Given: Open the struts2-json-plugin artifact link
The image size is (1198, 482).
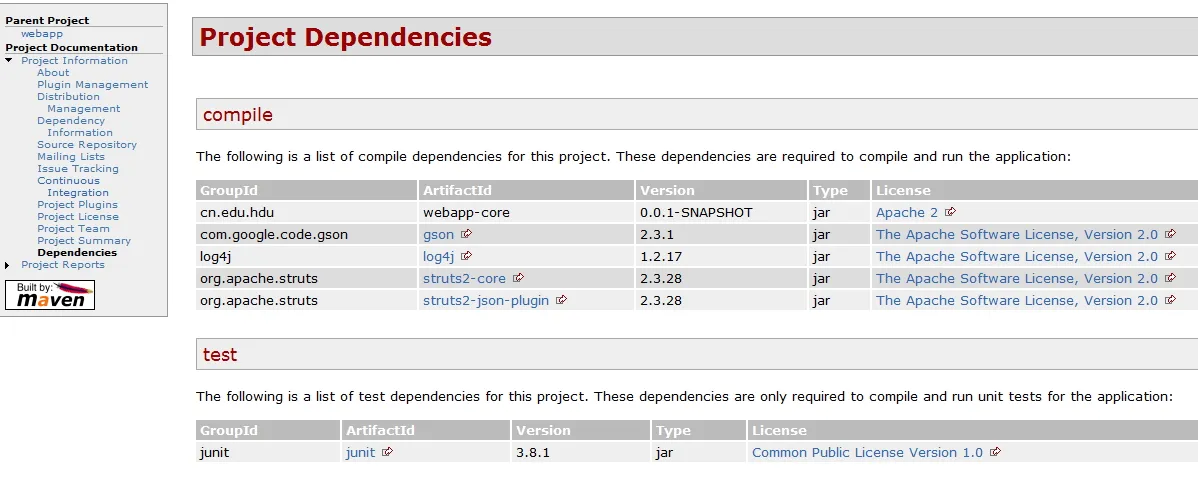Looking at the screenshot, I should pos(485,300).
